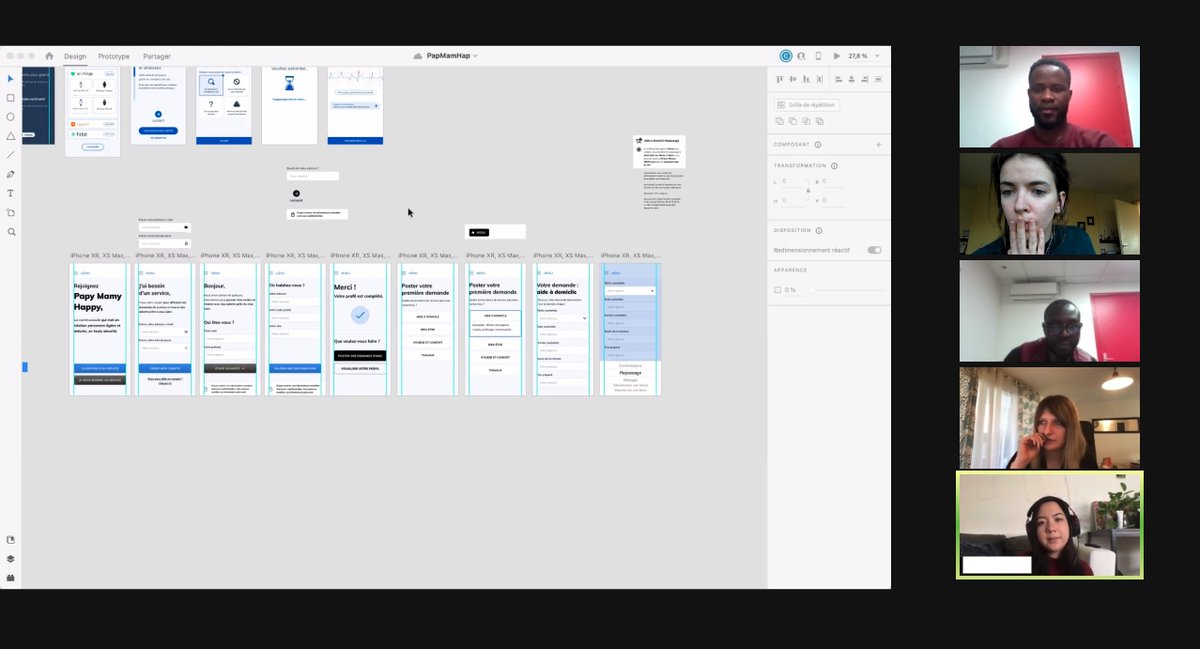Switch to the Partager tab

(x=157, y=57)
